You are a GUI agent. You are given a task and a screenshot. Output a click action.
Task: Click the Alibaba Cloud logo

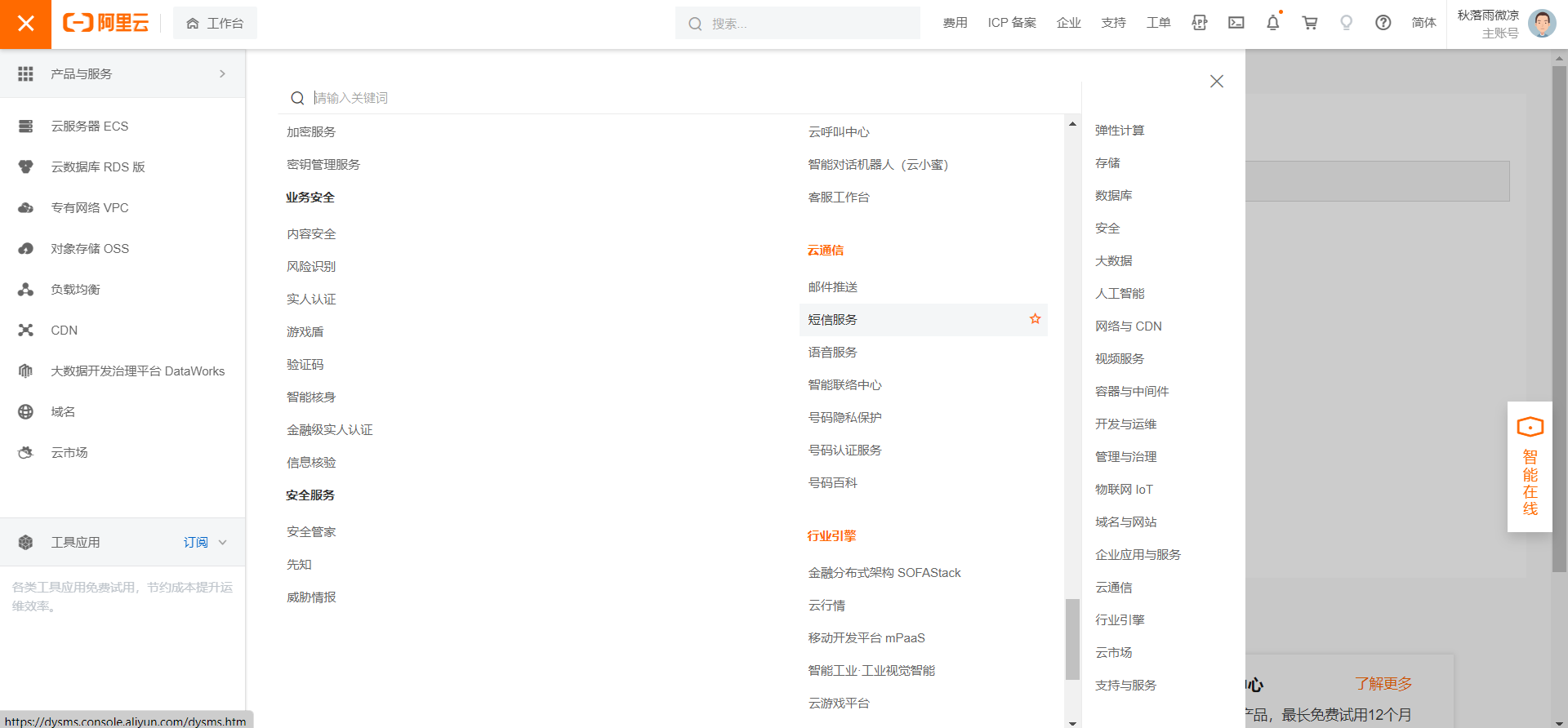pyautogui.click(x=106, y=23)
